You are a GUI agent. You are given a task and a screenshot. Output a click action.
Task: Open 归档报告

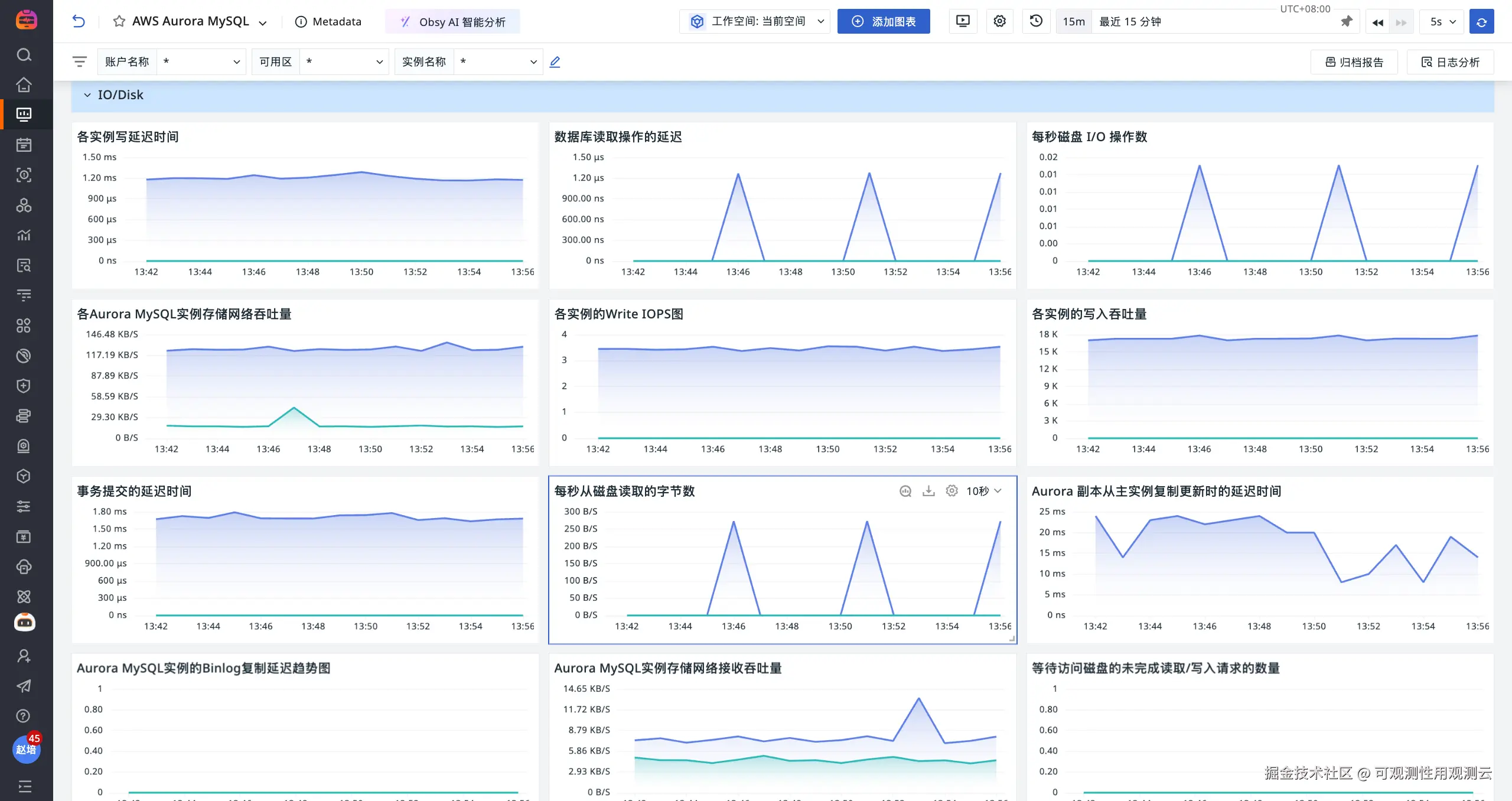(x=1354, y=62)
